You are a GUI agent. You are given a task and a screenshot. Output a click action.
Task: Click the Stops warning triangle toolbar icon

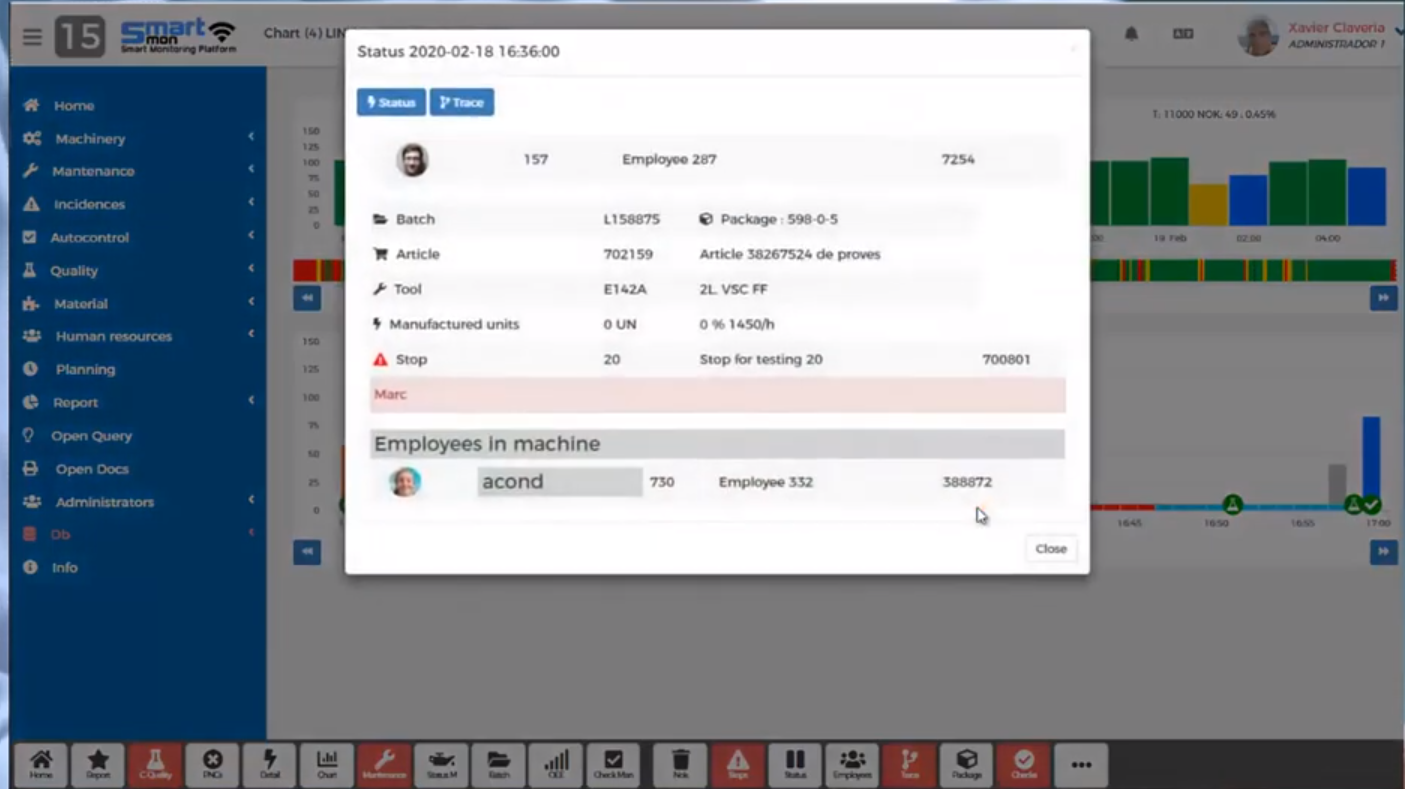click(x=737, y=765)
